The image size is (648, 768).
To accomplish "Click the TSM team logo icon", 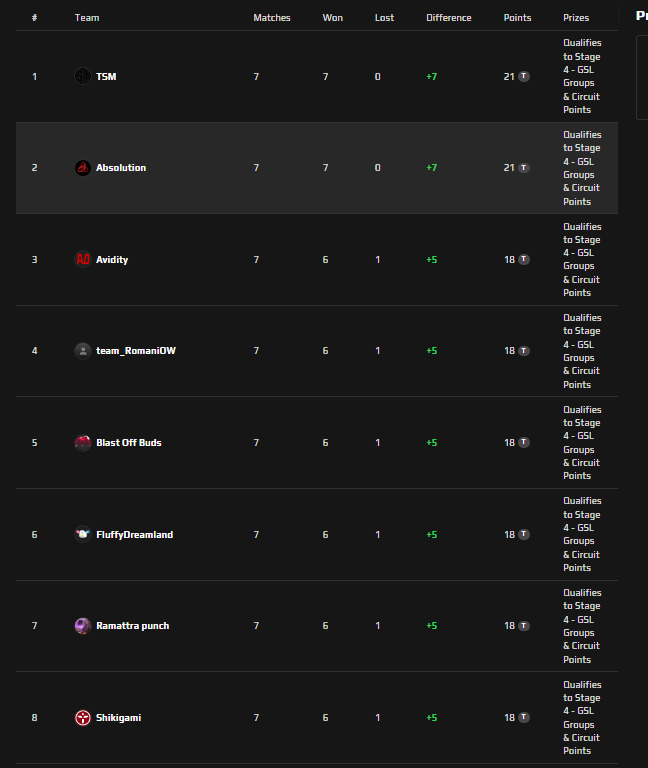I will [83, 76].
